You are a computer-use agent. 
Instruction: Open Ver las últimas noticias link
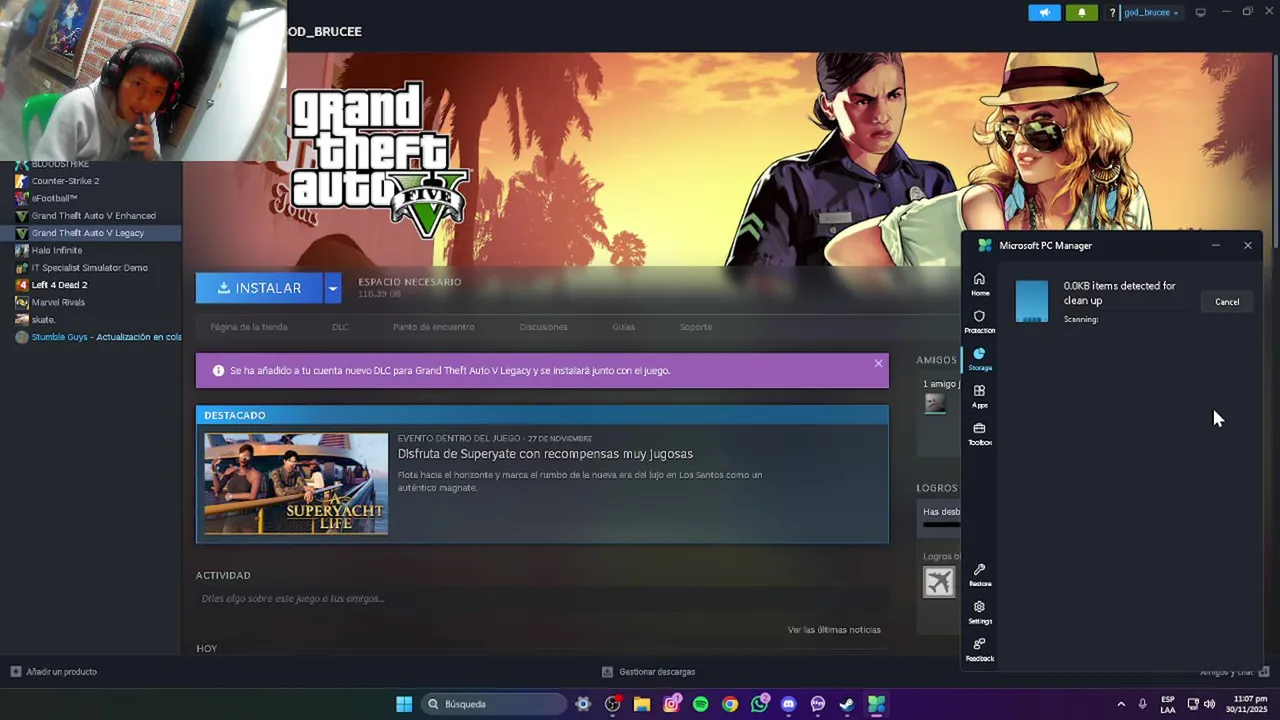click(x=834, y=630)
